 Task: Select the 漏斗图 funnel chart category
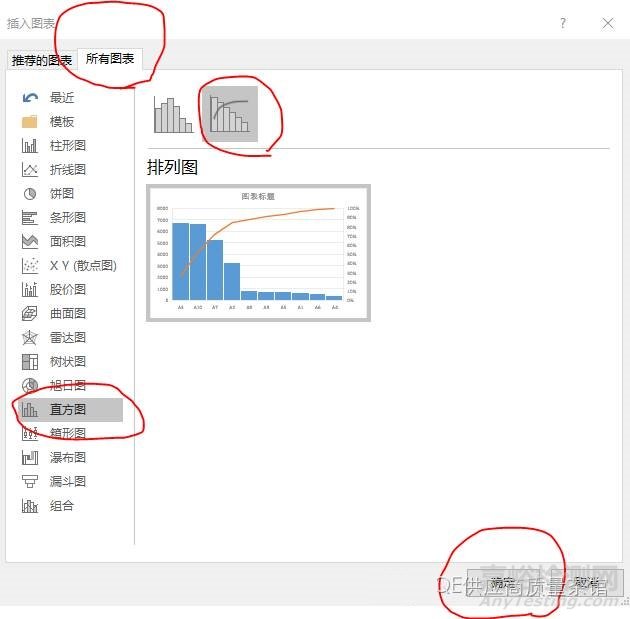[30, 481]
